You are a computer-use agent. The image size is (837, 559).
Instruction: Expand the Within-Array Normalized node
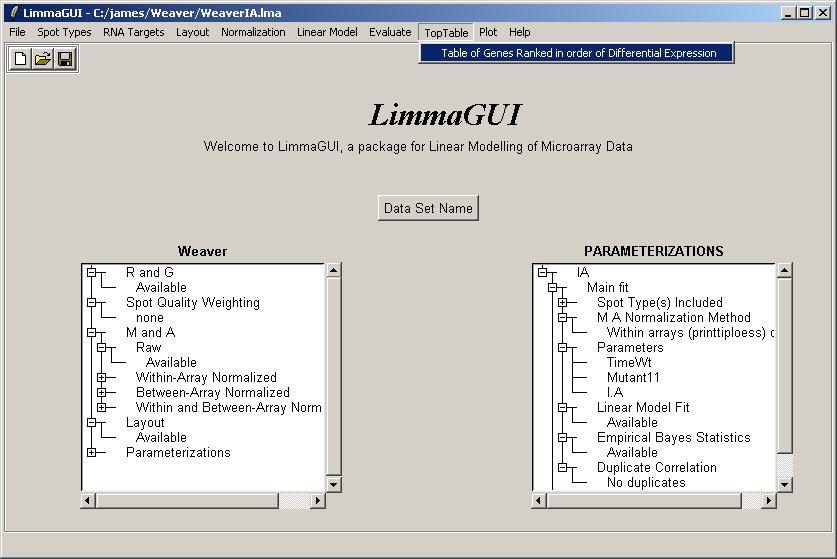pyautogui.click(x=102, y=377)
